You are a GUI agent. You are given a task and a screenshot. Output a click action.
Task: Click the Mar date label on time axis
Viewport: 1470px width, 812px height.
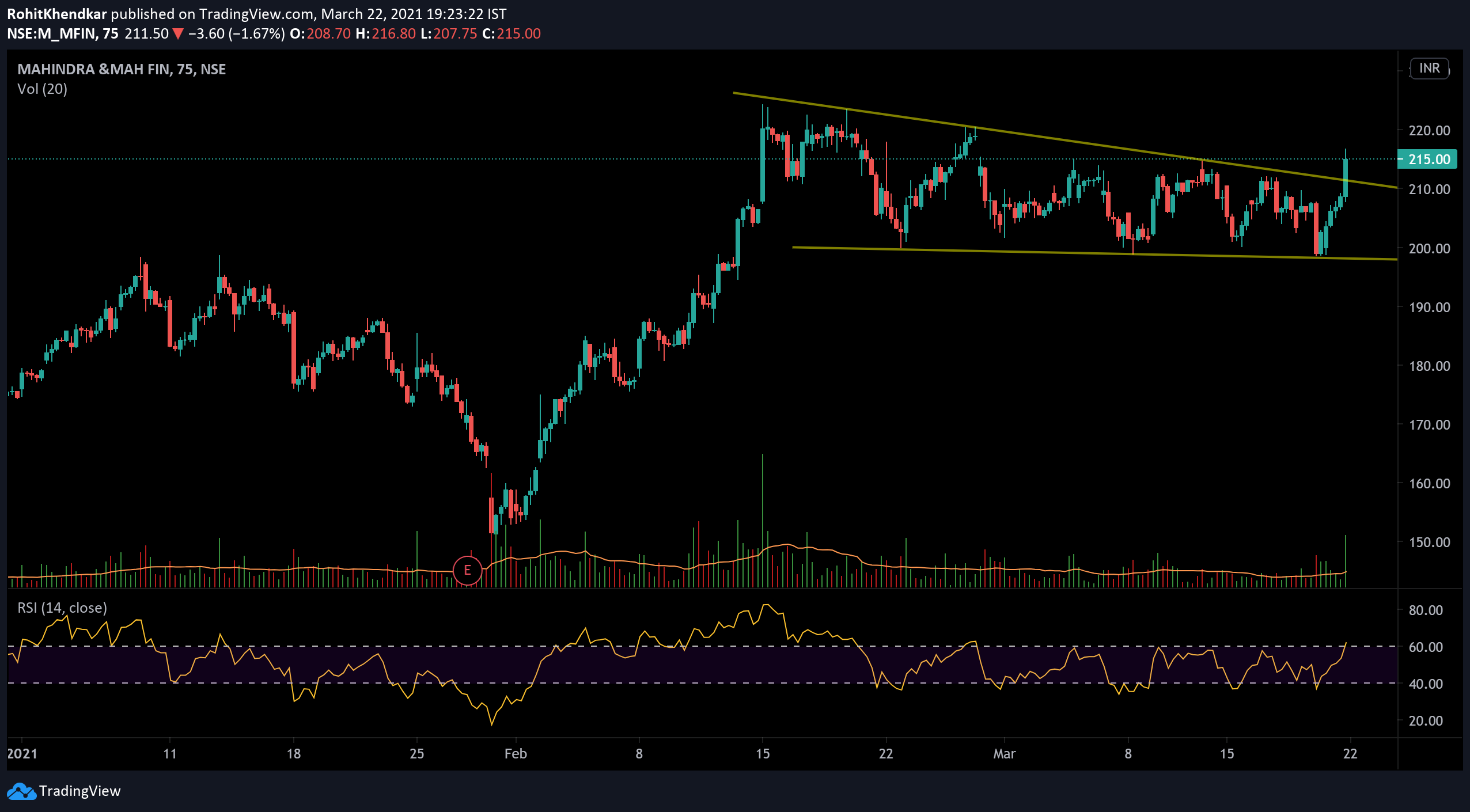[1005, 754]
